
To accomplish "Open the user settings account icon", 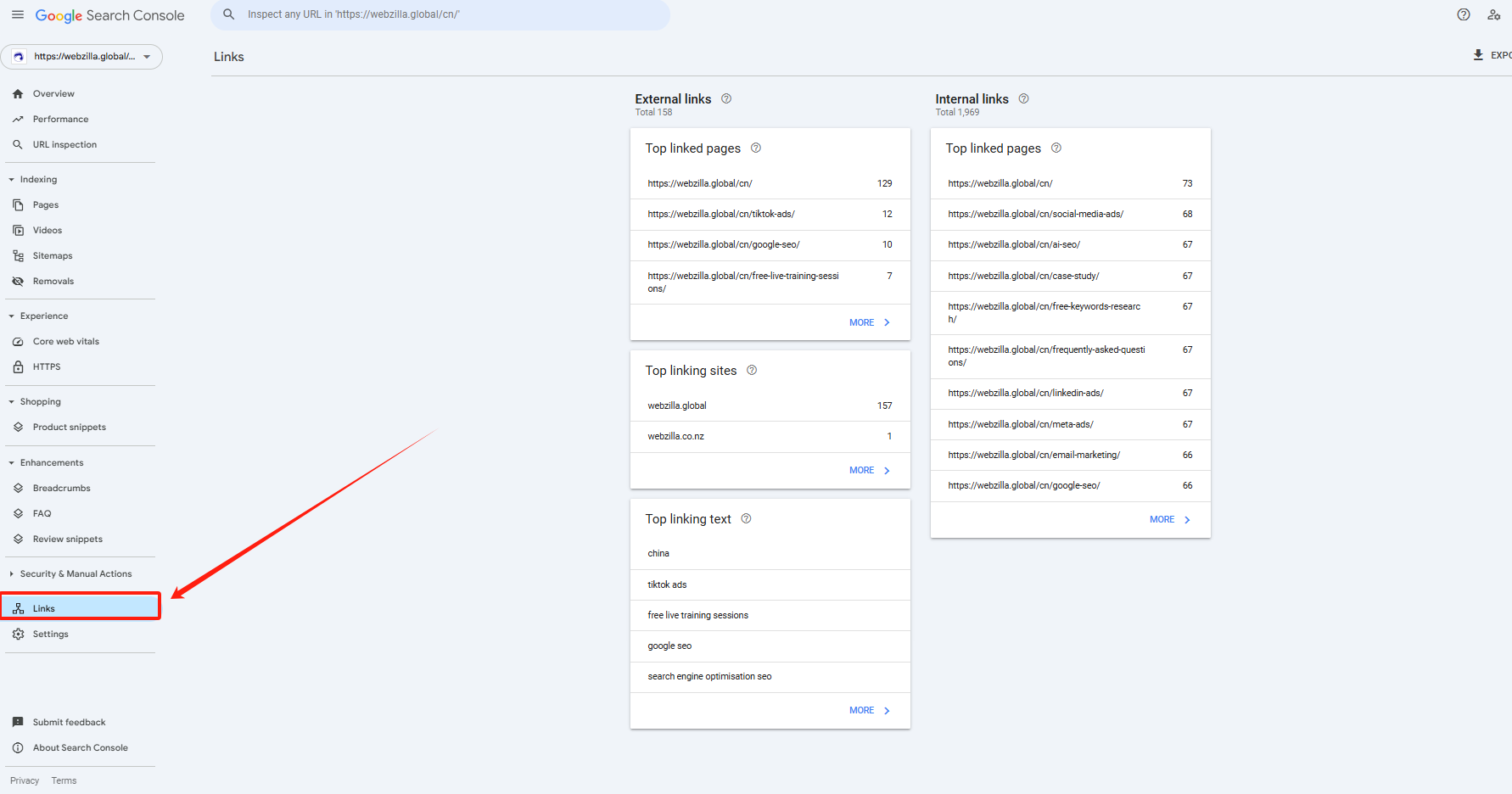I will [x=1494, y=14].
